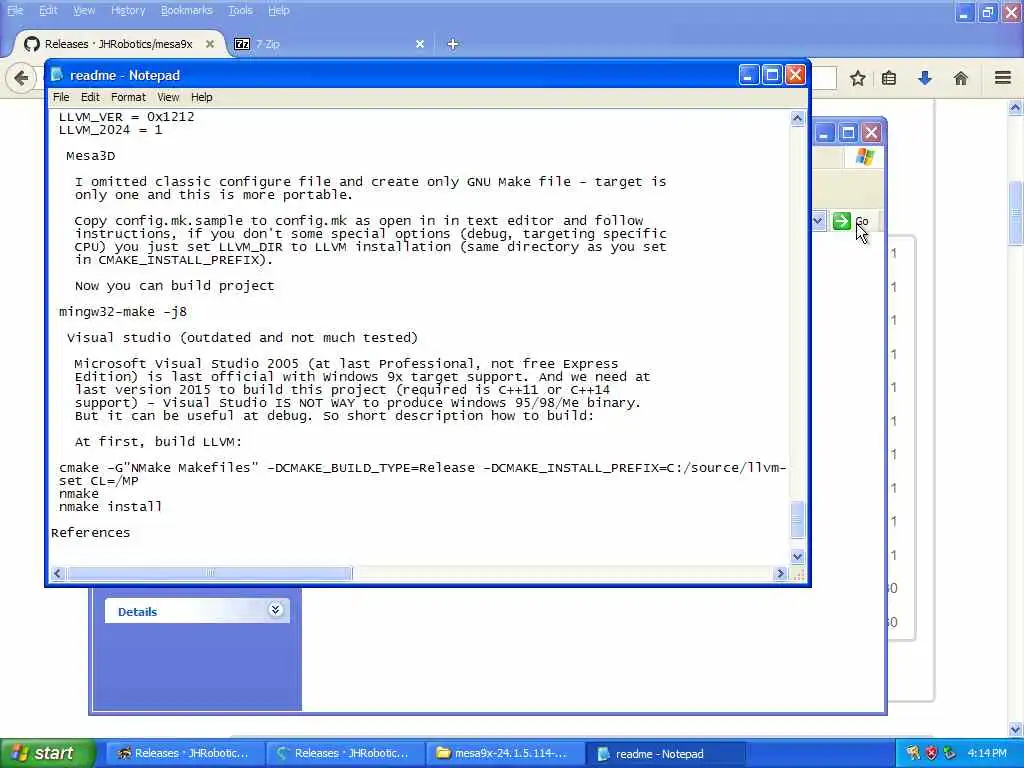Click the green Go arrow in Explorer

coord(842,221)
